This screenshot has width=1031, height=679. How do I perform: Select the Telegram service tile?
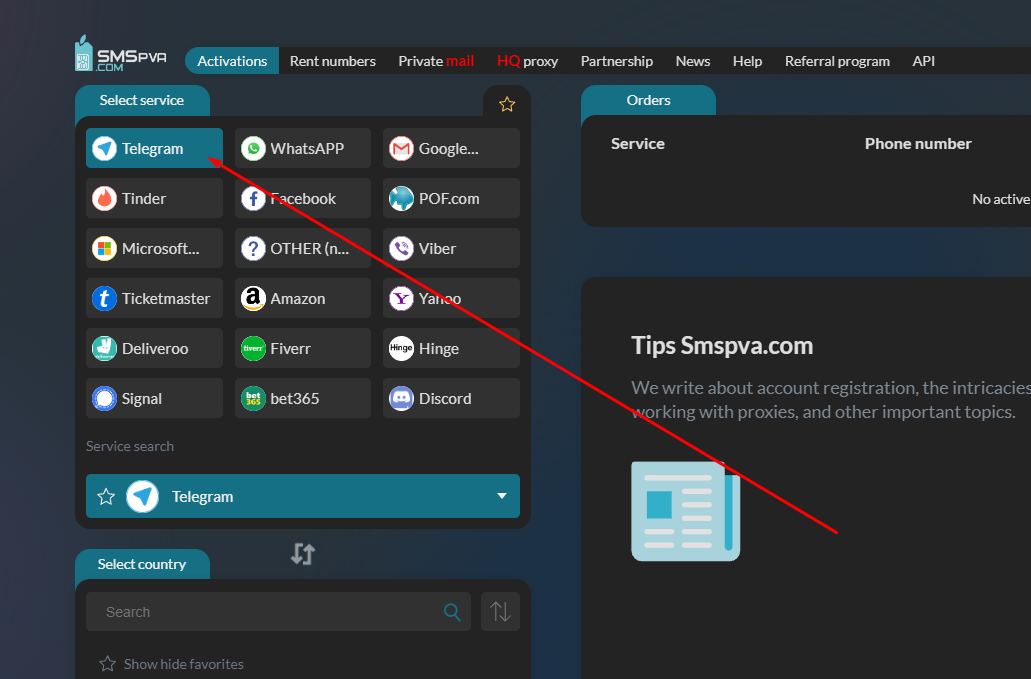click(154, 148)
